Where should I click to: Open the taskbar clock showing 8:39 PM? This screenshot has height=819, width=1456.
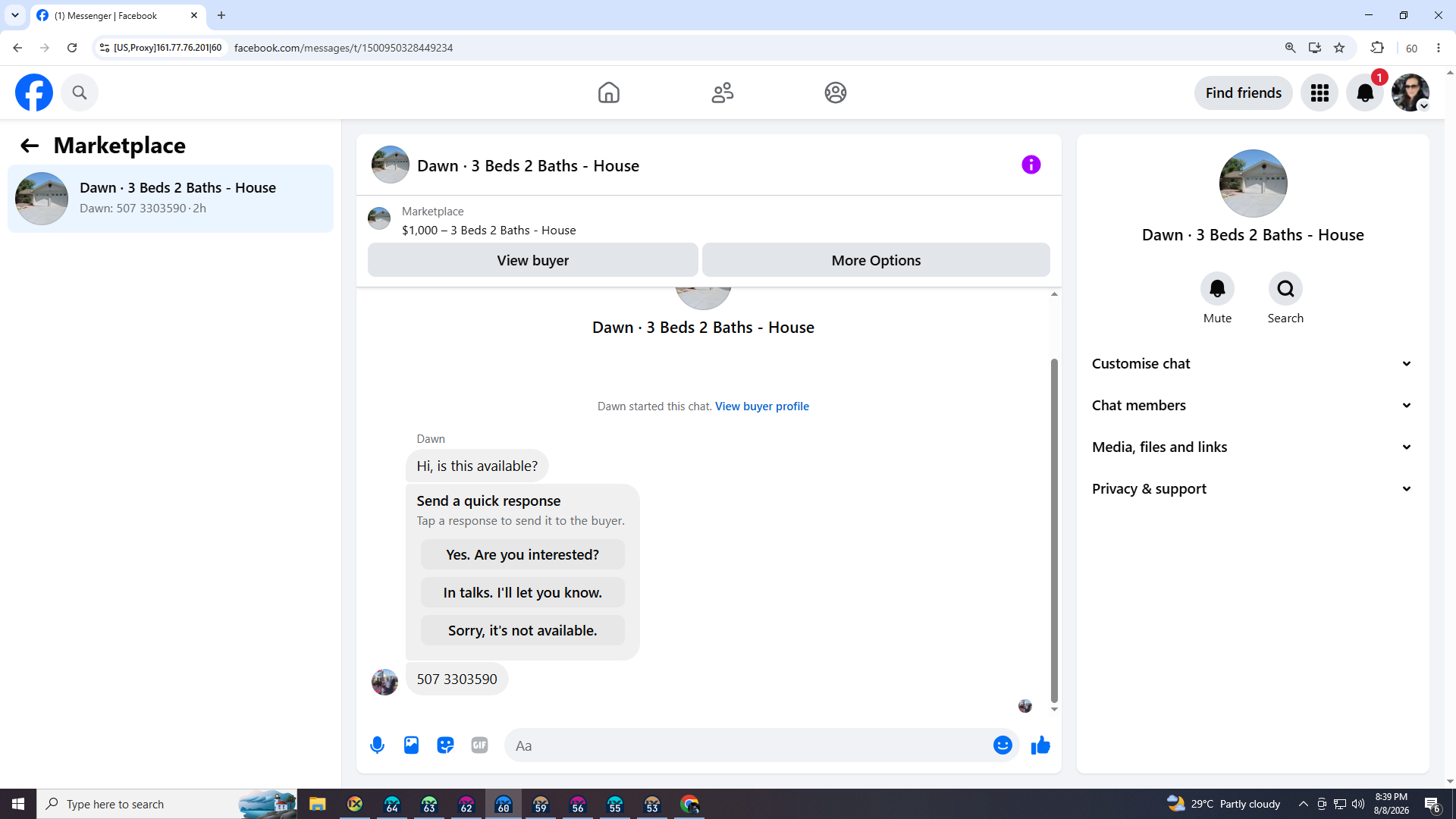pos(1391,804)
